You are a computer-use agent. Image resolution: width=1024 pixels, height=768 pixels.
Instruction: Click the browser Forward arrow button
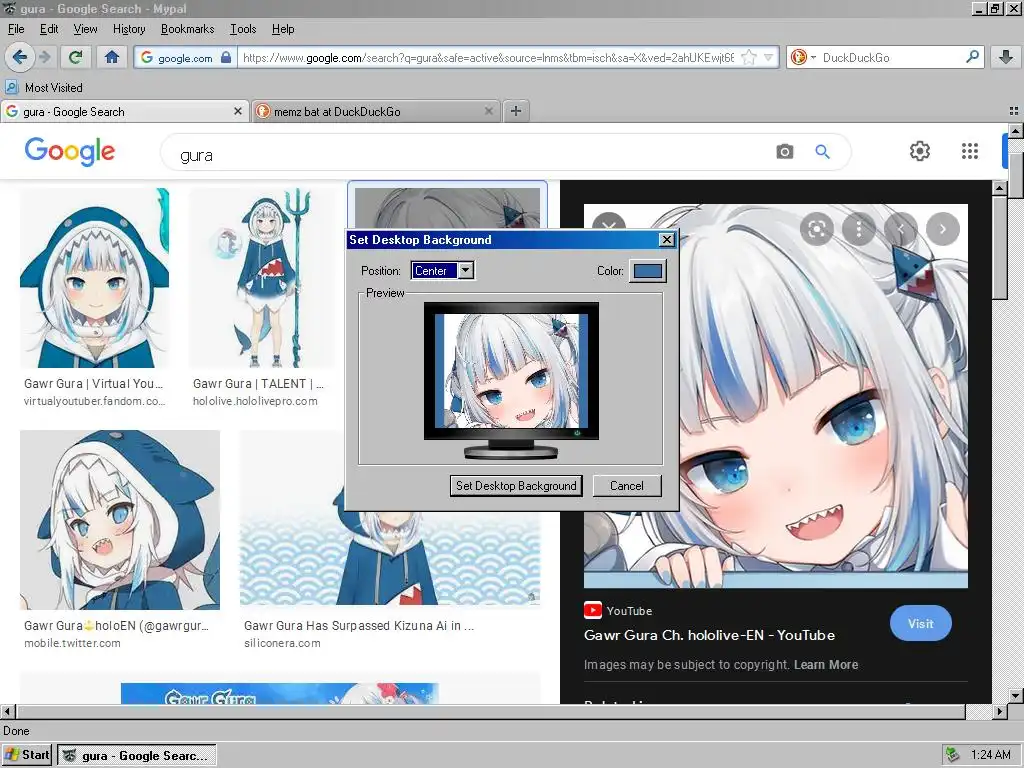[44, 57]
